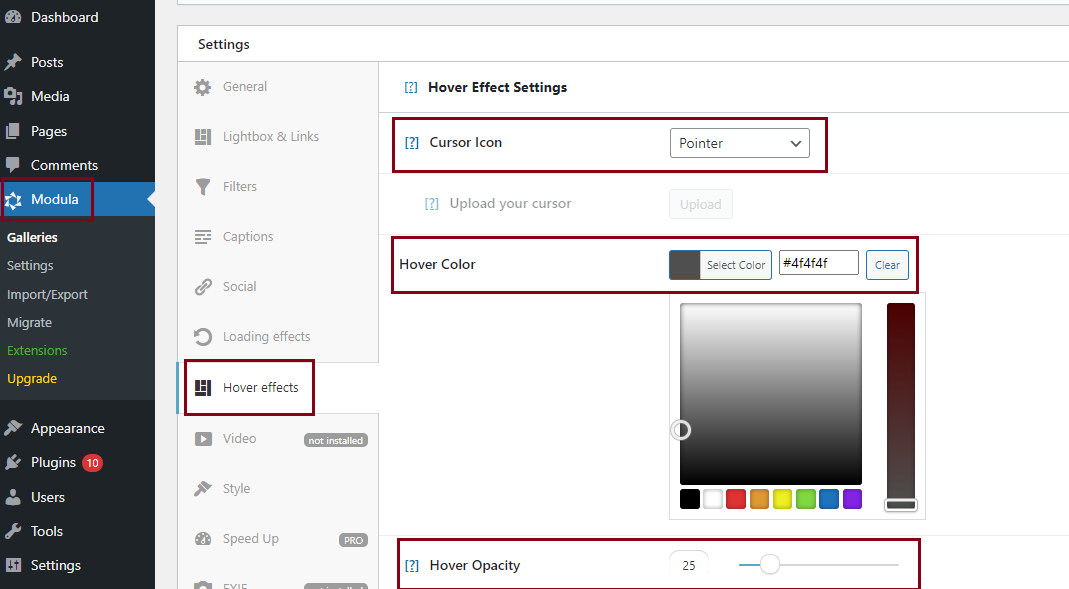This screenshot has height=589, width=1069.
Task: Click the Loading effects refresh icon
Action: pos(203,337)
